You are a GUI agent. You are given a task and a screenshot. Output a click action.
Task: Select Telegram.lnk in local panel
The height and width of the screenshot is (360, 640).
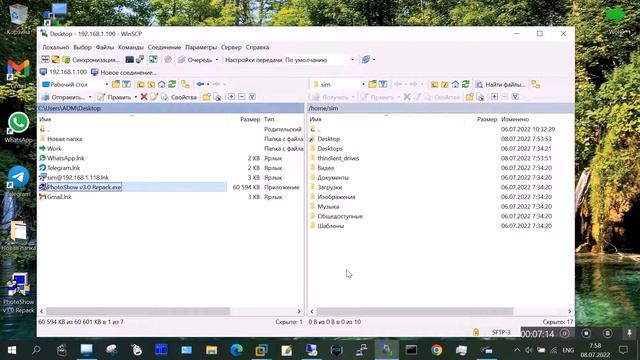(x=63, y=168)
